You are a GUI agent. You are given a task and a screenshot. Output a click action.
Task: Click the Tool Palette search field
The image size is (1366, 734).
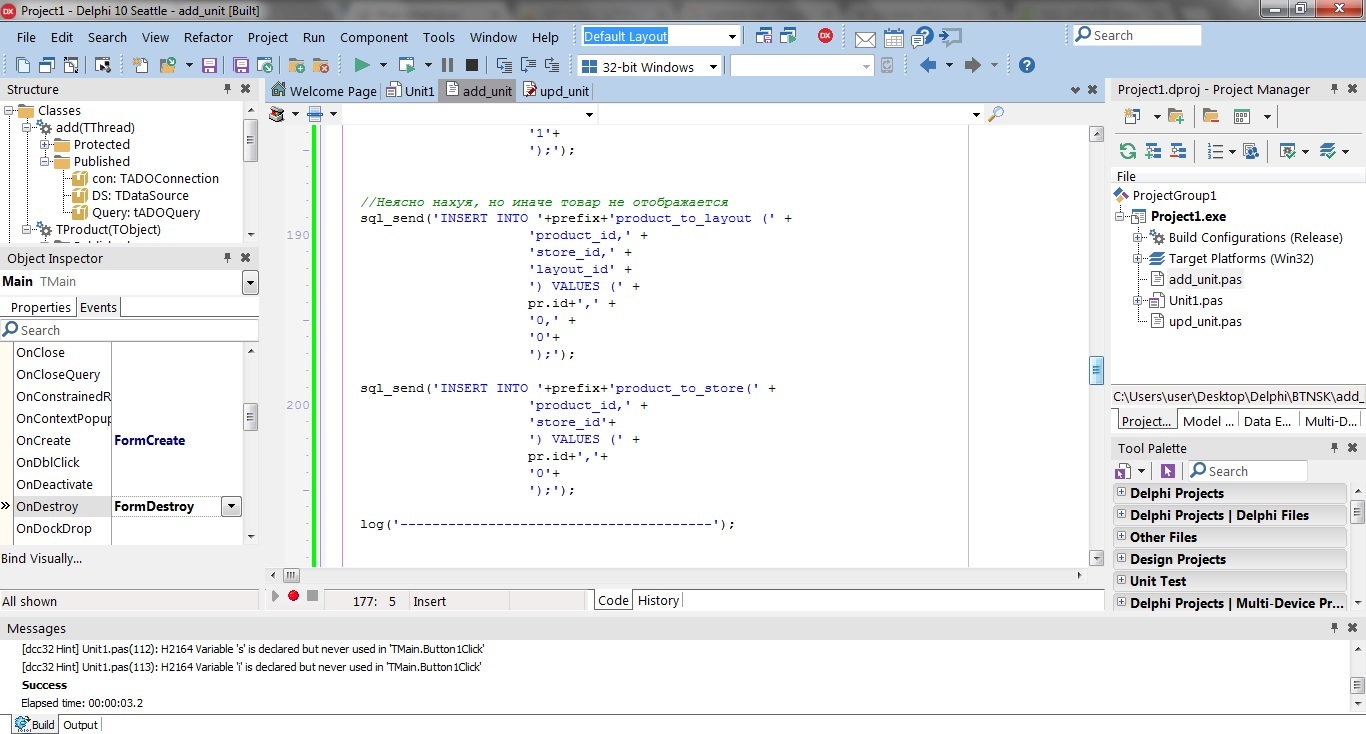(1247, 471)
